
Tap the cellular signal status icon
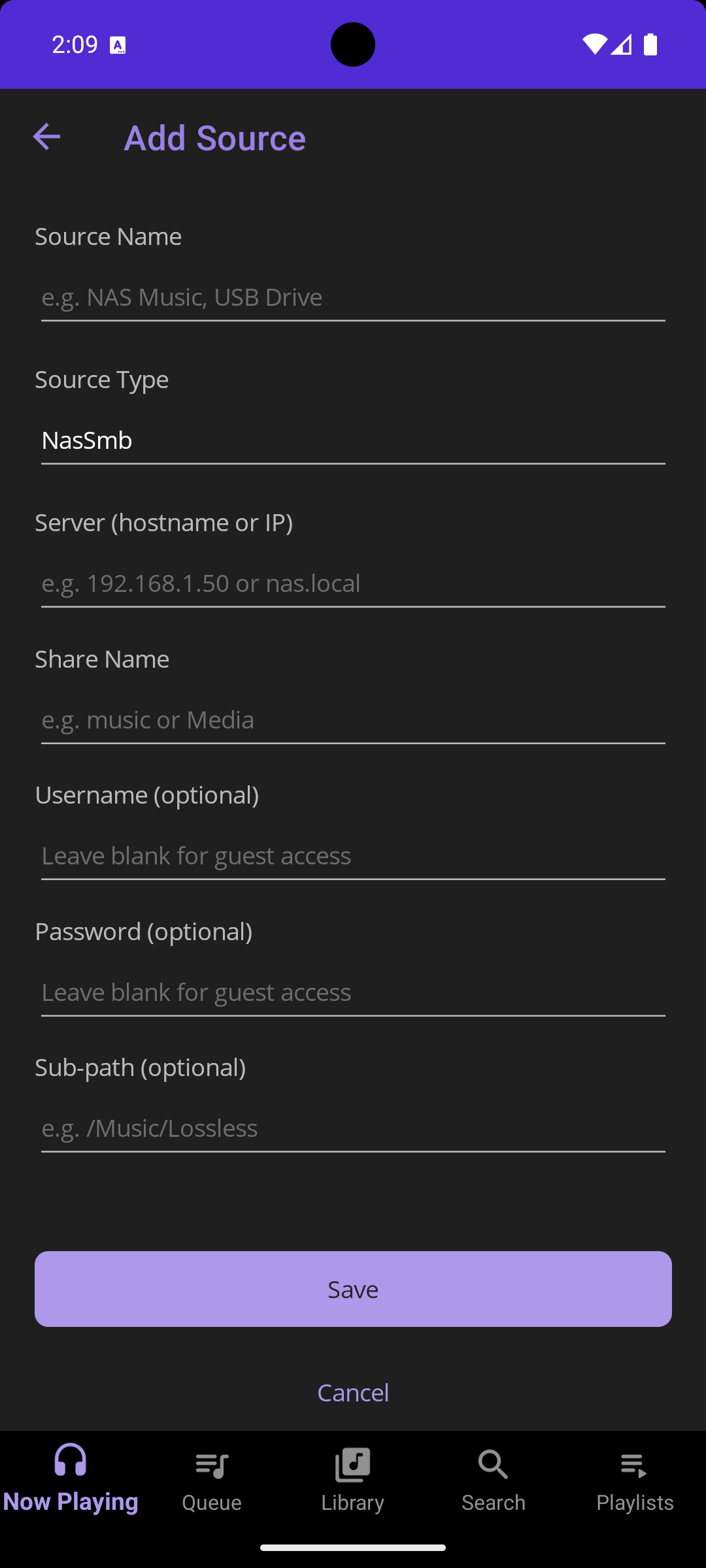[621, 44]
